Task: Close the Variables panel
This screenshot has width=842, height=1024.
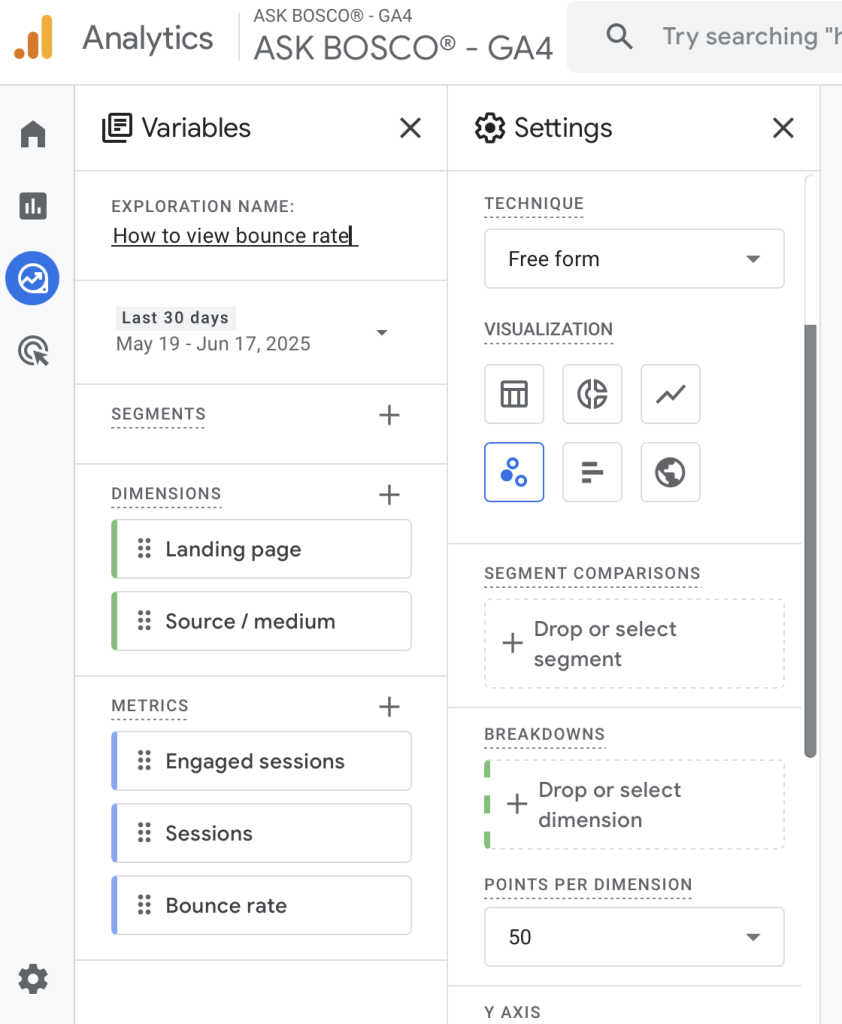Action: [x=410, y=128]
